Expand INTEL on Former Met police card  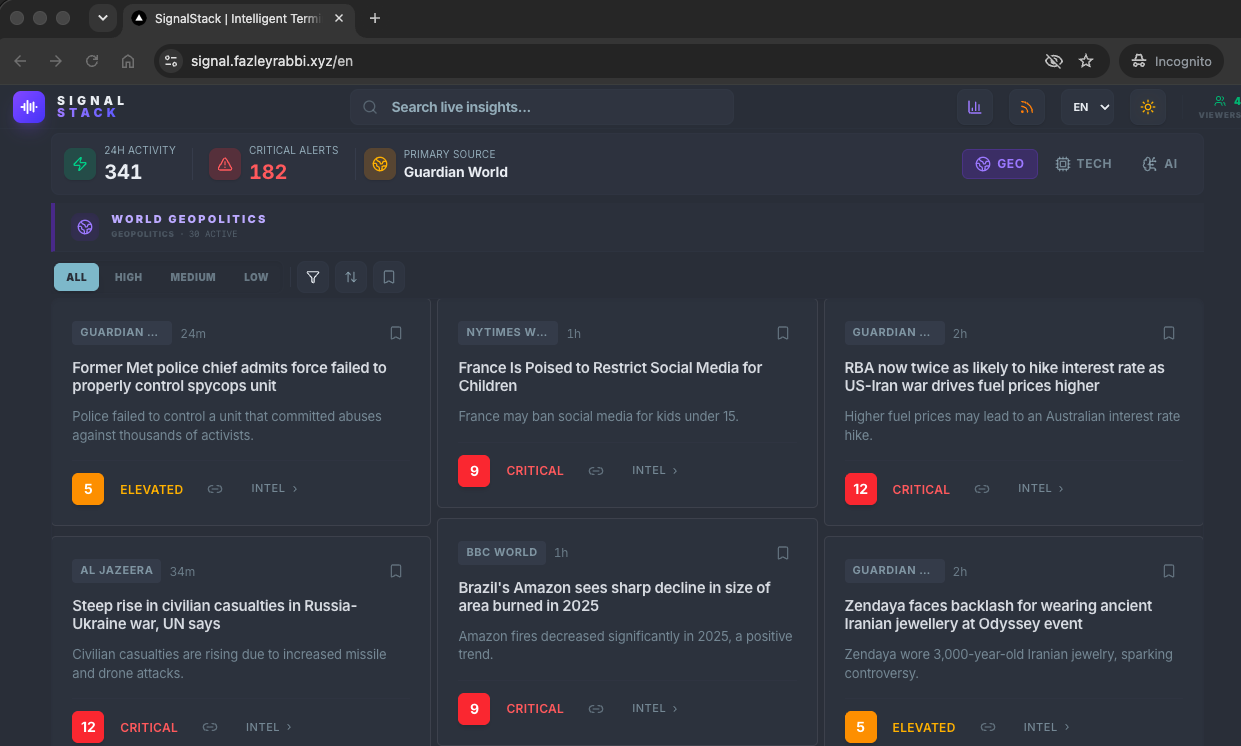point(275,489)
